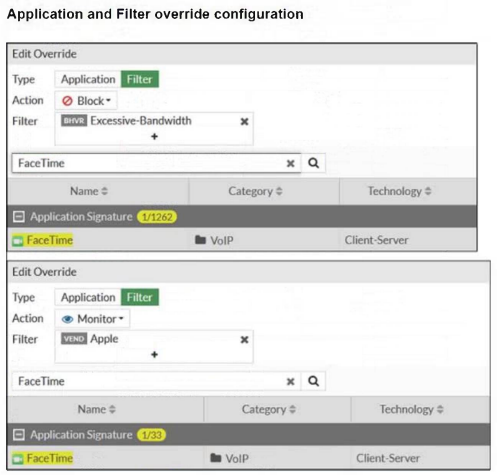Clear the bottom FaceTime search field

(290, 381)
